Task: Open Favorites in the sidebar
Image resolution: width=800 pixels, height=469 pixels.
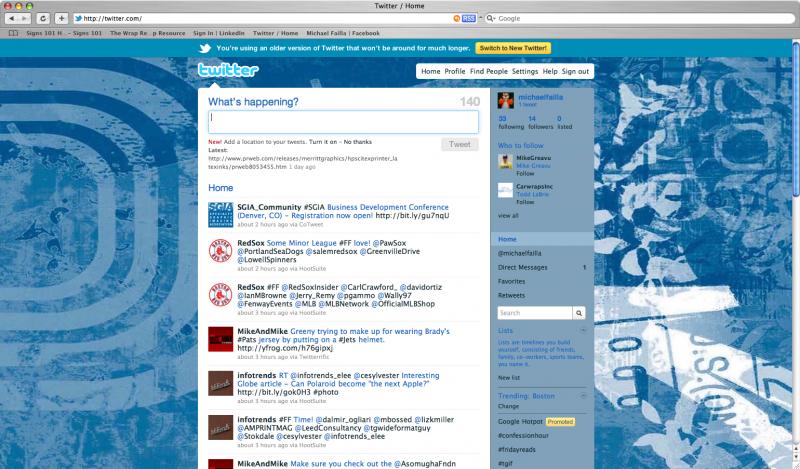Action: click(511, 281)
